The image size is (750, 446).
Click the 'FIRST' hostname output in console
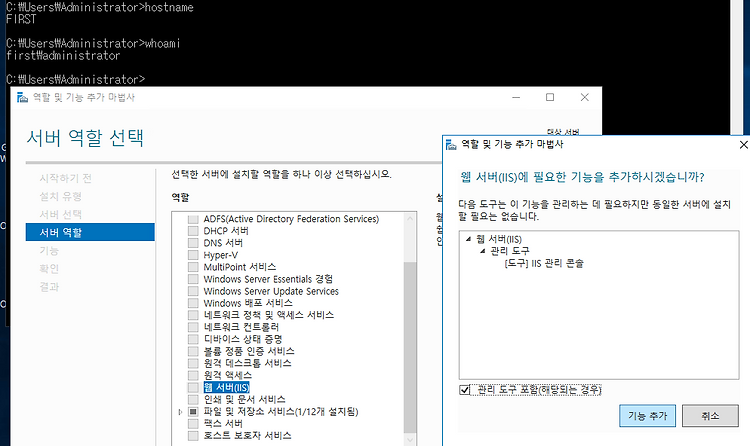pyautogui.click(x=21, y=20)
